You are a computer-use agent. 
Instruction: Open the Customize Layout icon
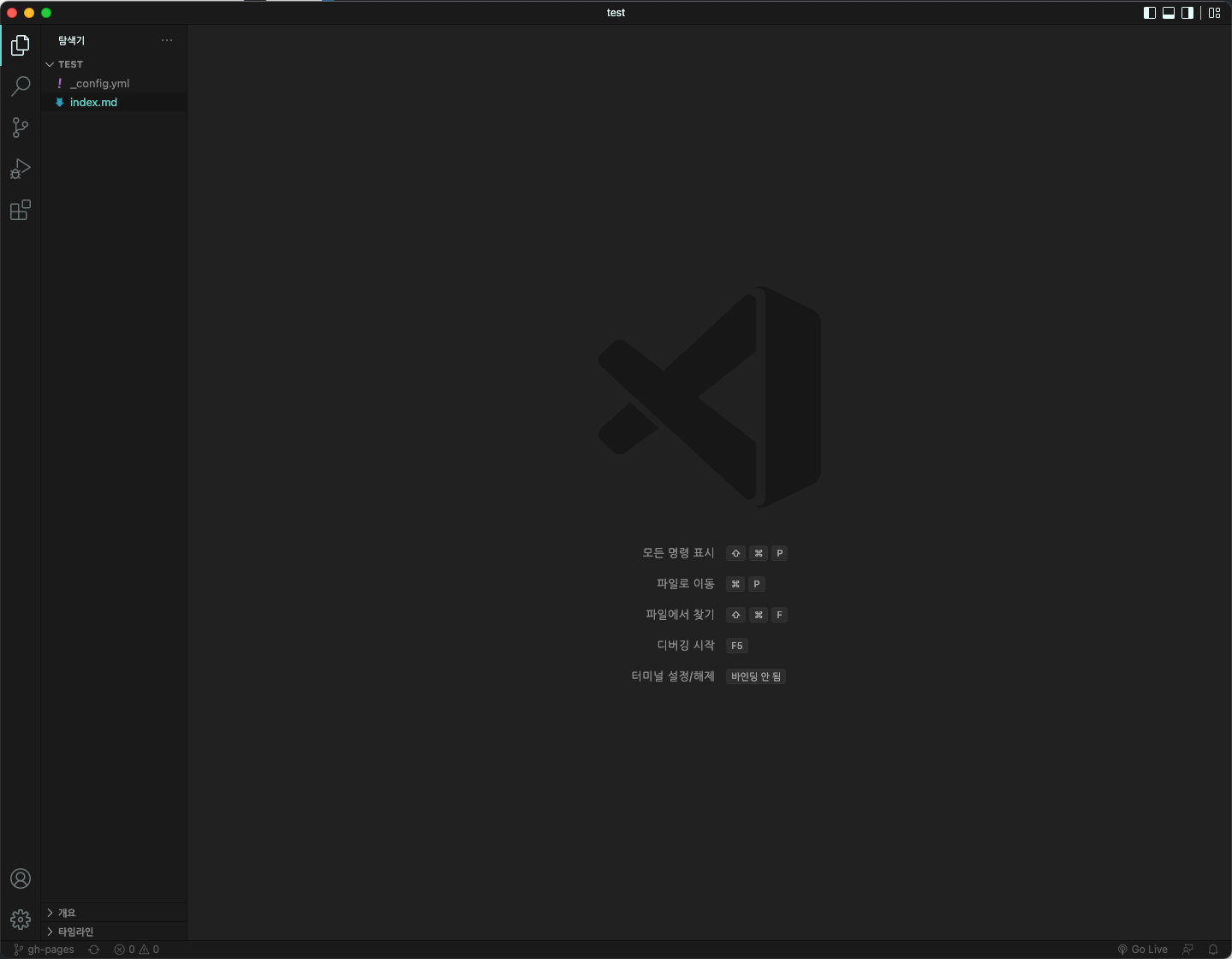coord(1214,13)
